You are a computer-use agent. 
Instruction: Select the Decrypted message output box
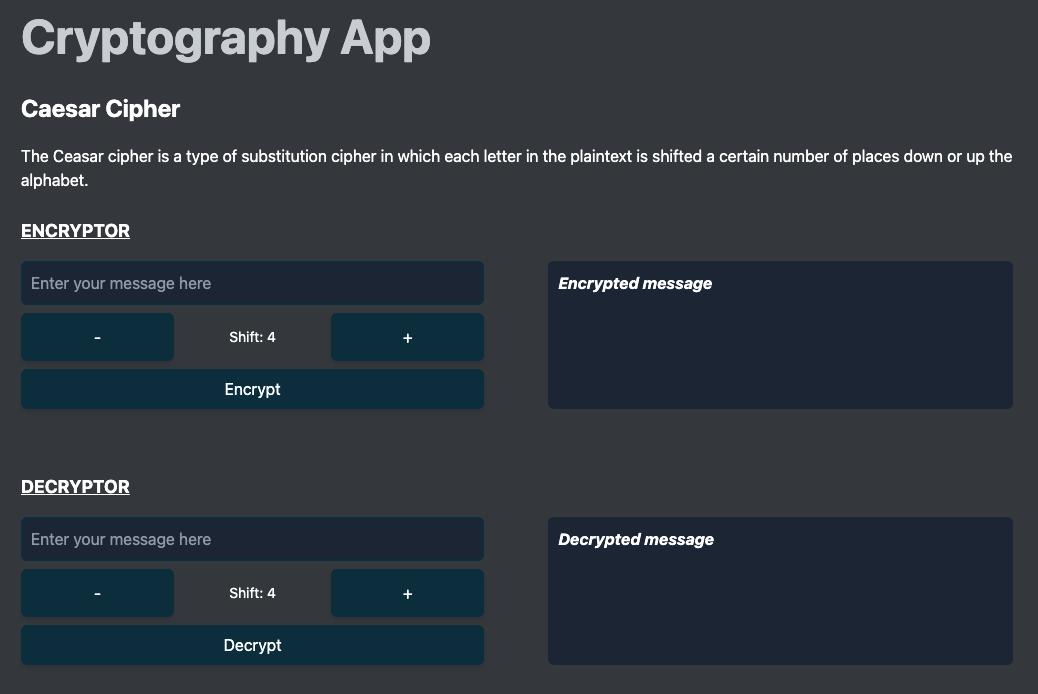click(x=780, y=591)
